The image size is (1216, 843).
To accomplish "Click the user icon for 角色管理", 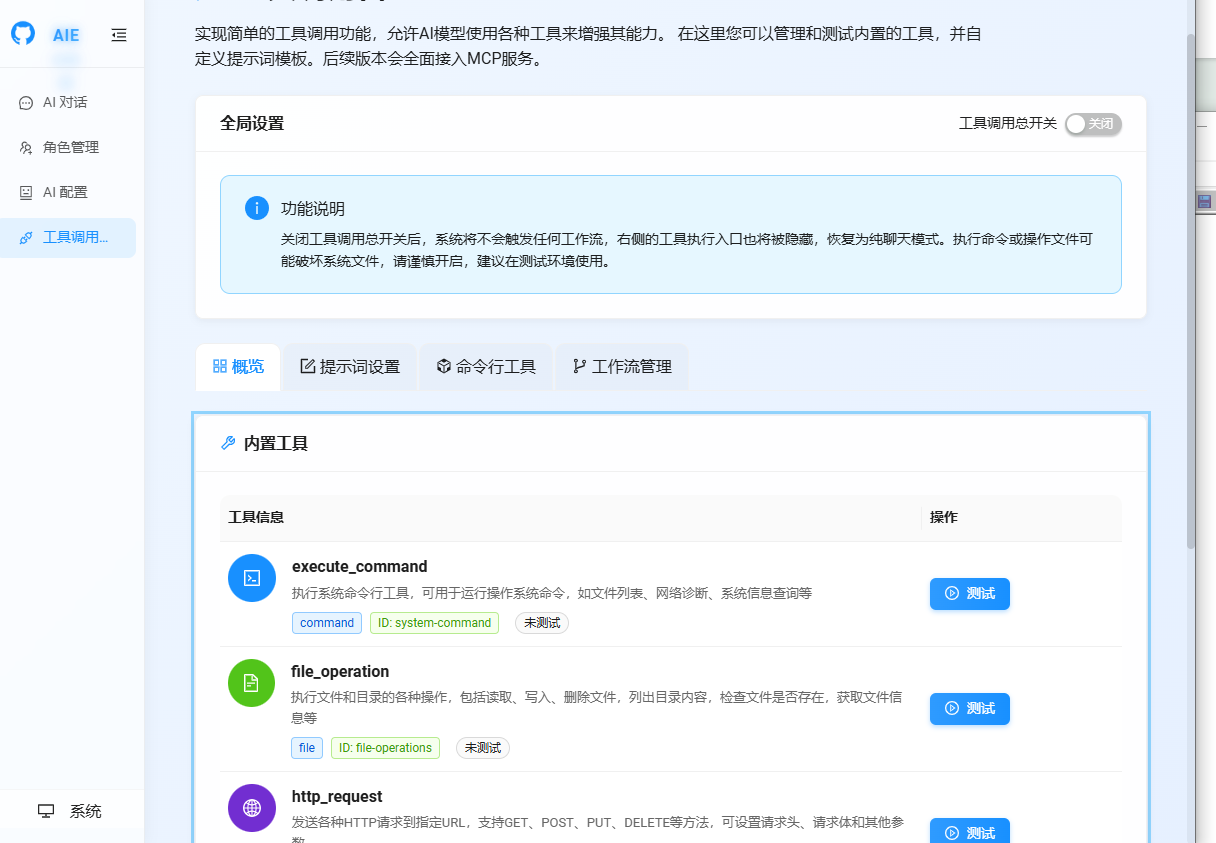I will [x=26, y=148].
